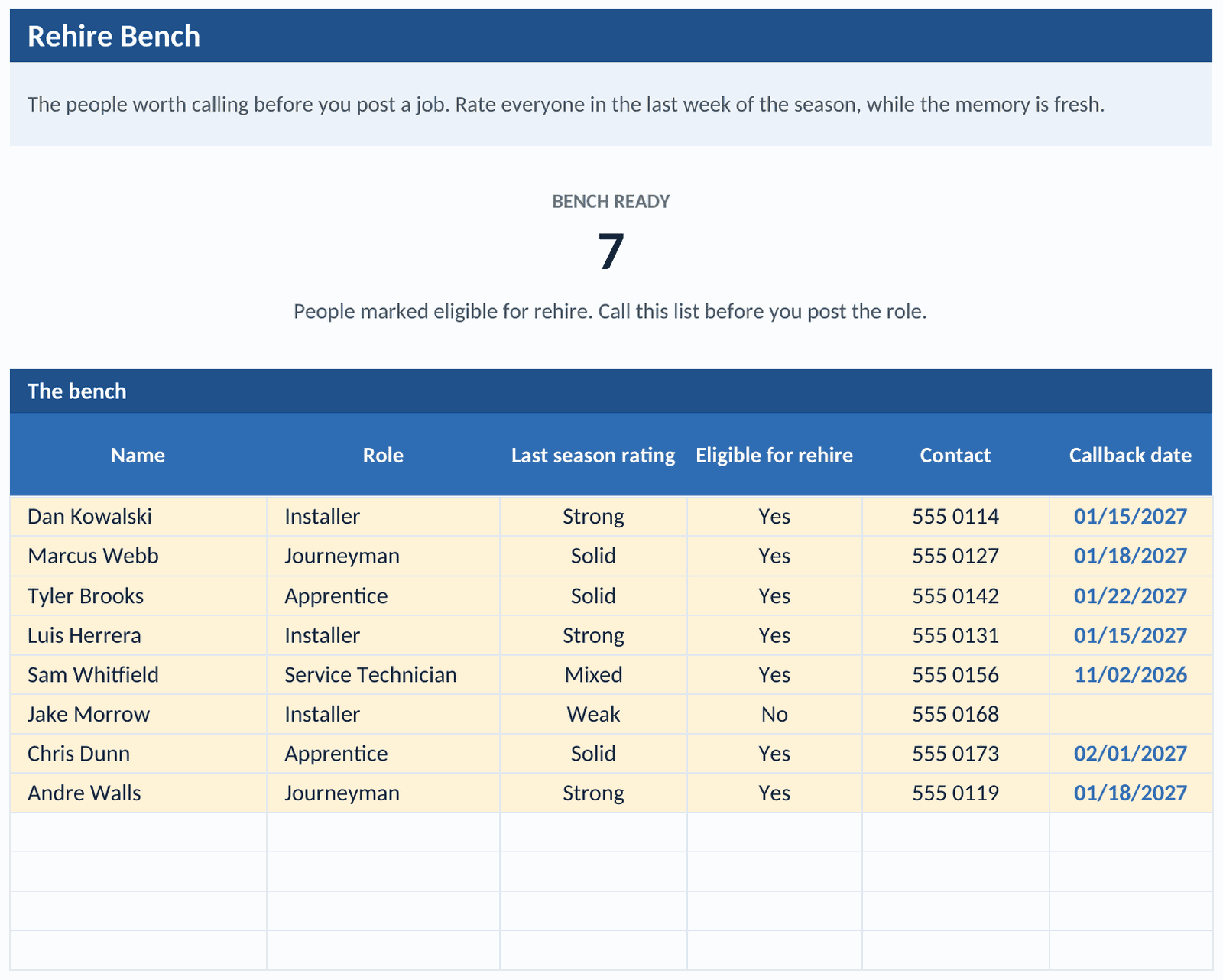Click Andre Walls's Journeyman role cell
The width and height of the screenshot is (1223, 980).
[x=383, y=793]
